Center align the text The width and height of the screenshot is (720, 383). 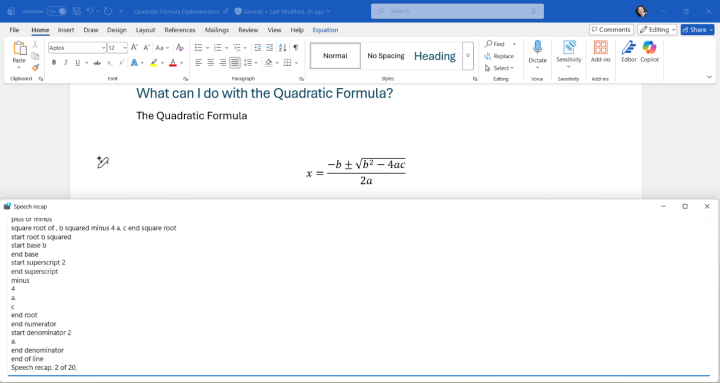click(210, 63)
